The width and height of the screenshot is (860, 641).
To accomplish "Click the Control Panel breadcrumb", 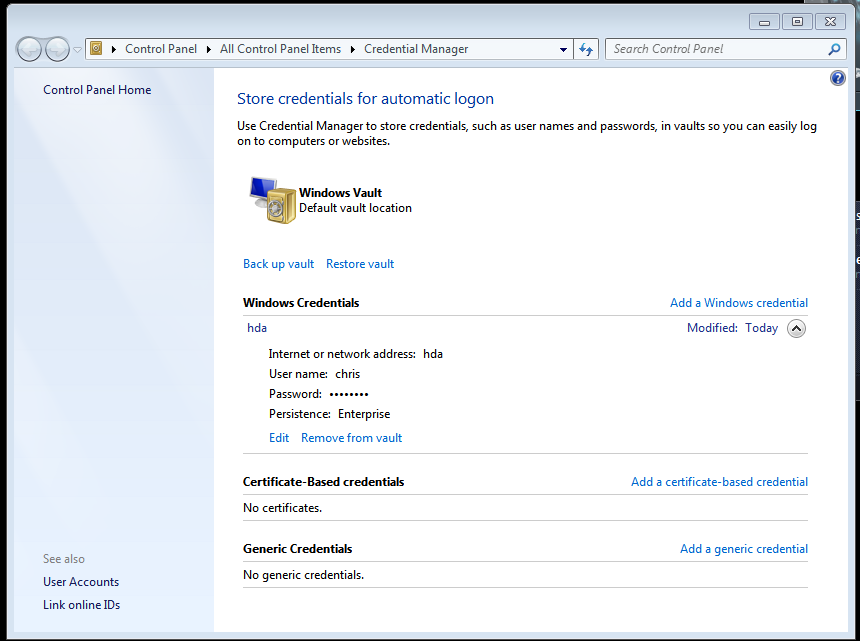I will tap(161, 49).
